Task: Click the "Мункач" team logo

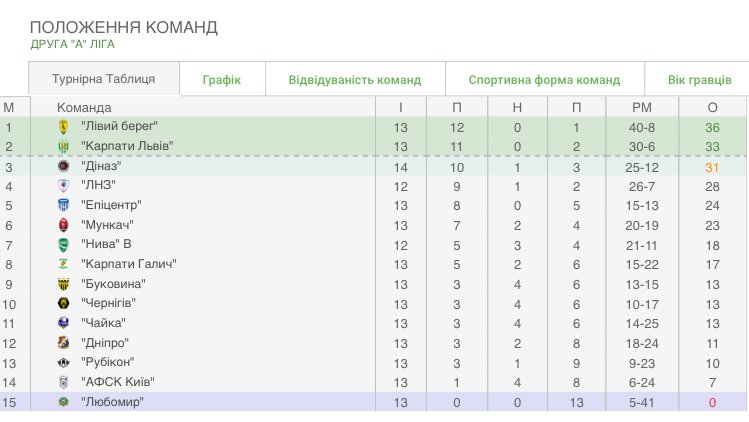Action: [x=63, y=225]
